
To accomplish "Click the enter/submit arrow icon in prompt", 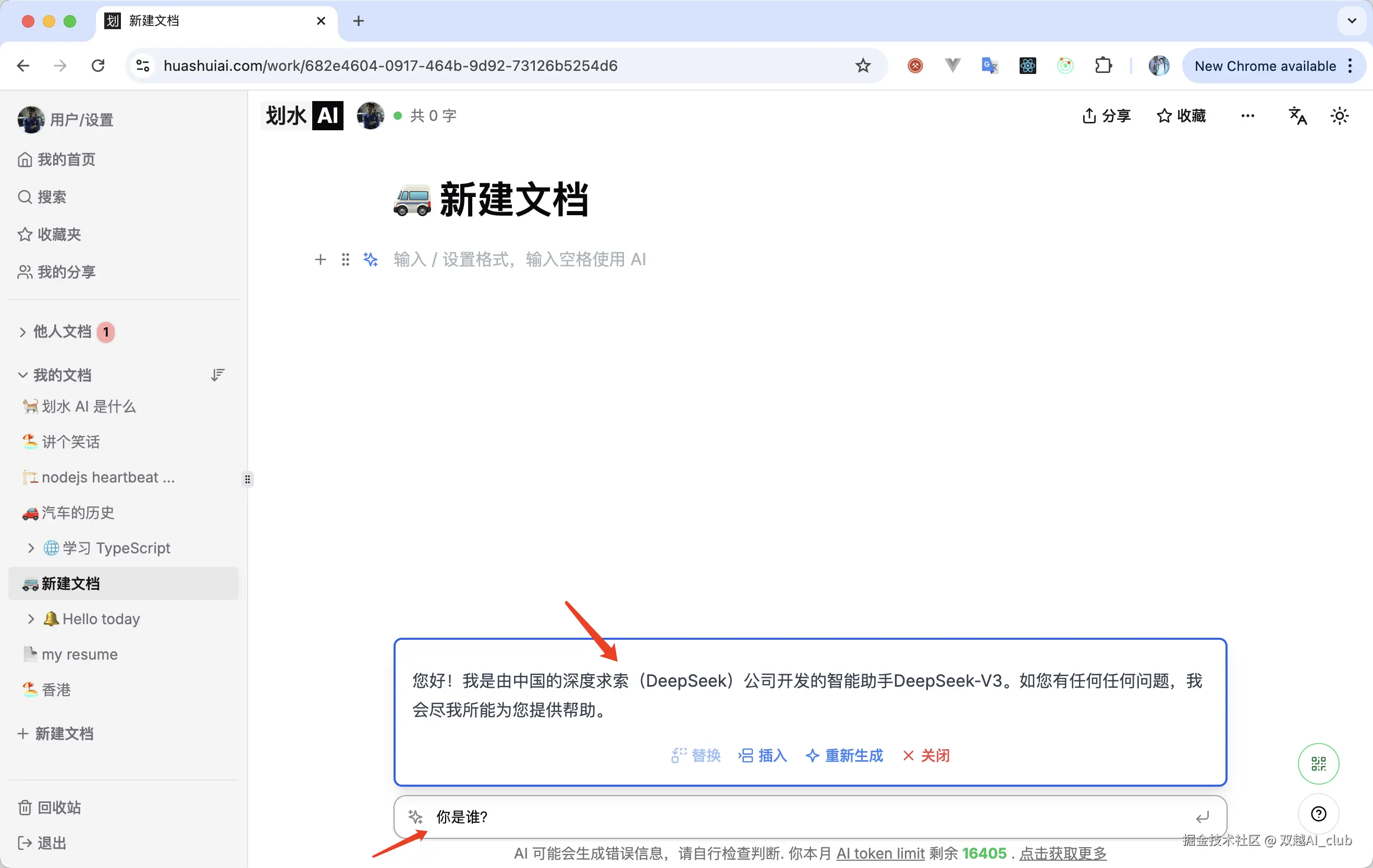I will coord(1202,817).
